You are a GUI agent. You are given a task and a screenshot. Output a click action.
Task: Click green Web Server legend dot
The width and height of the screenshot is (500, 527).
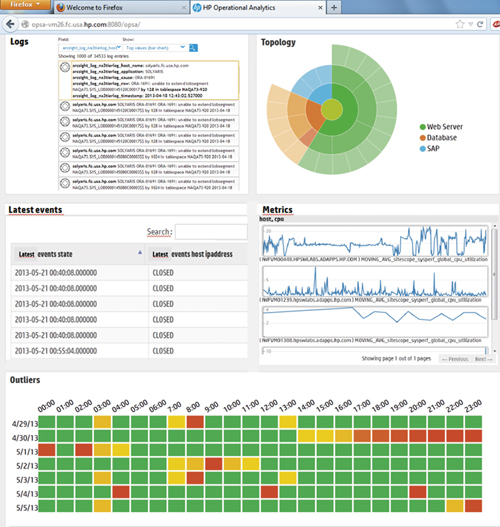click(423, 127)
